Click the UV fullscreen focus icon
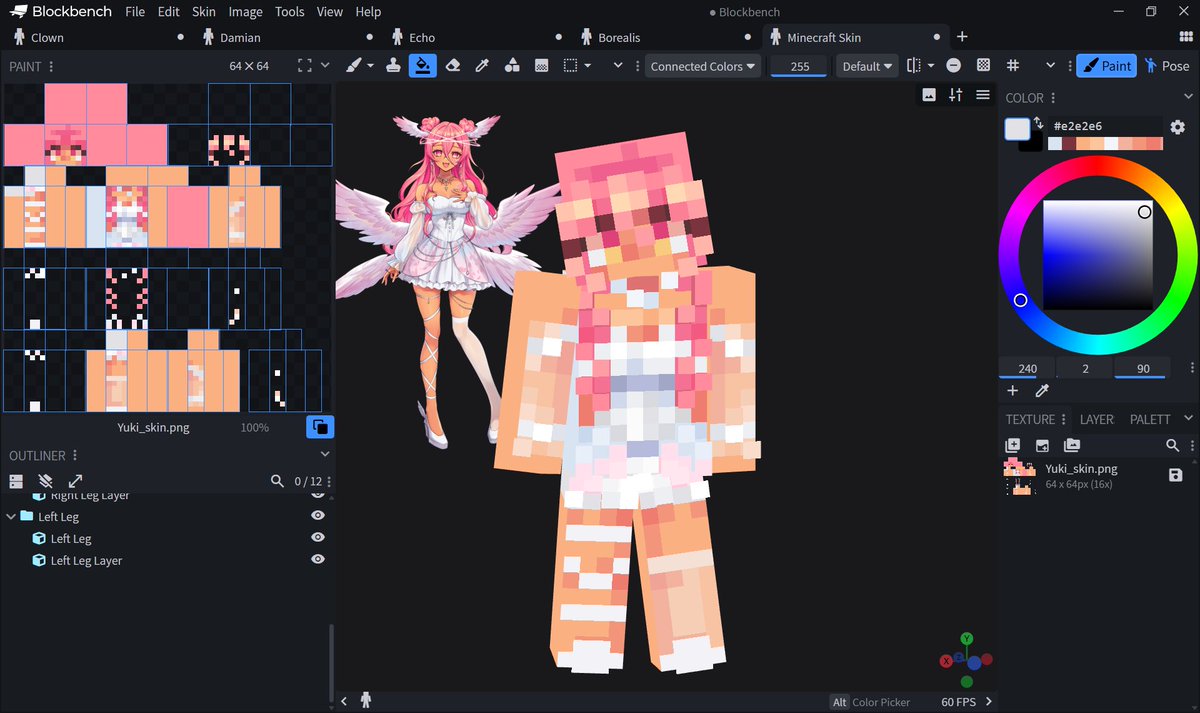 click(x=305, y=66)
